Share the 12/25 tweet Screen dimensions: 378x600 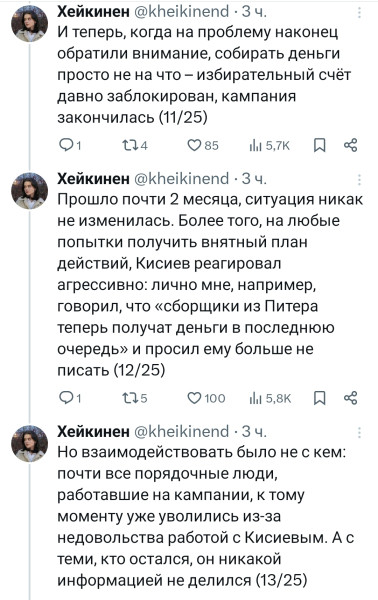350,398
